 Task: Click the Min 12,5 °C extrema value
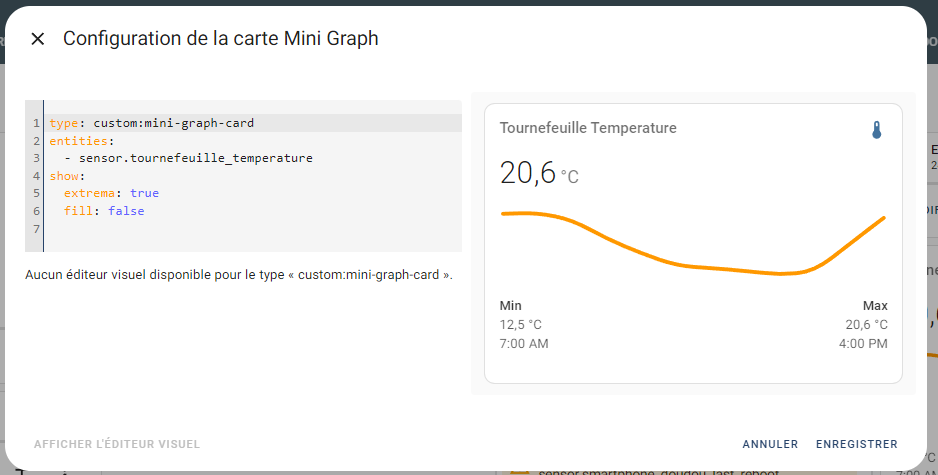(520, 324)
